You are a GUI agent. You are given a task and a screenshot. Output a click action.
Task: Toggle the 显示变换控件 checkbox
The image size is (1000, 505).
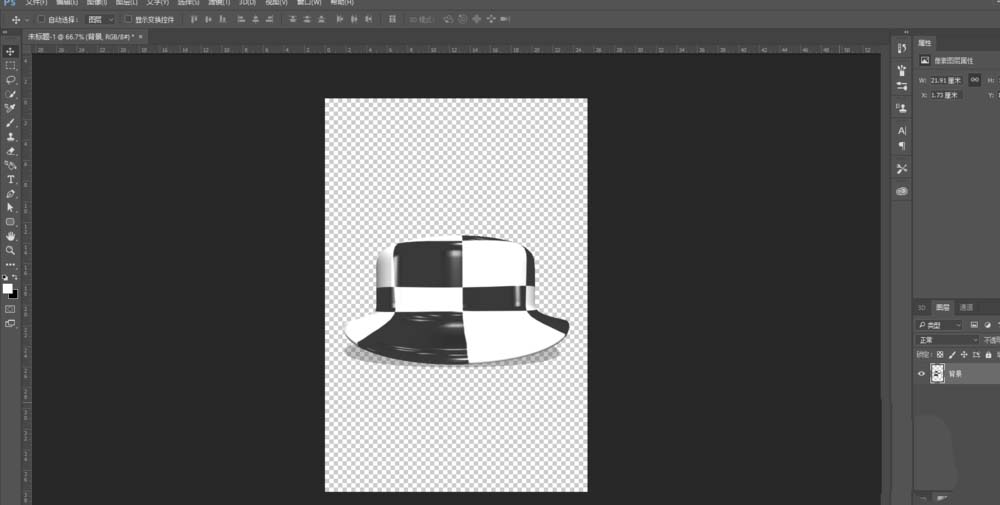[x=128, y=19]
